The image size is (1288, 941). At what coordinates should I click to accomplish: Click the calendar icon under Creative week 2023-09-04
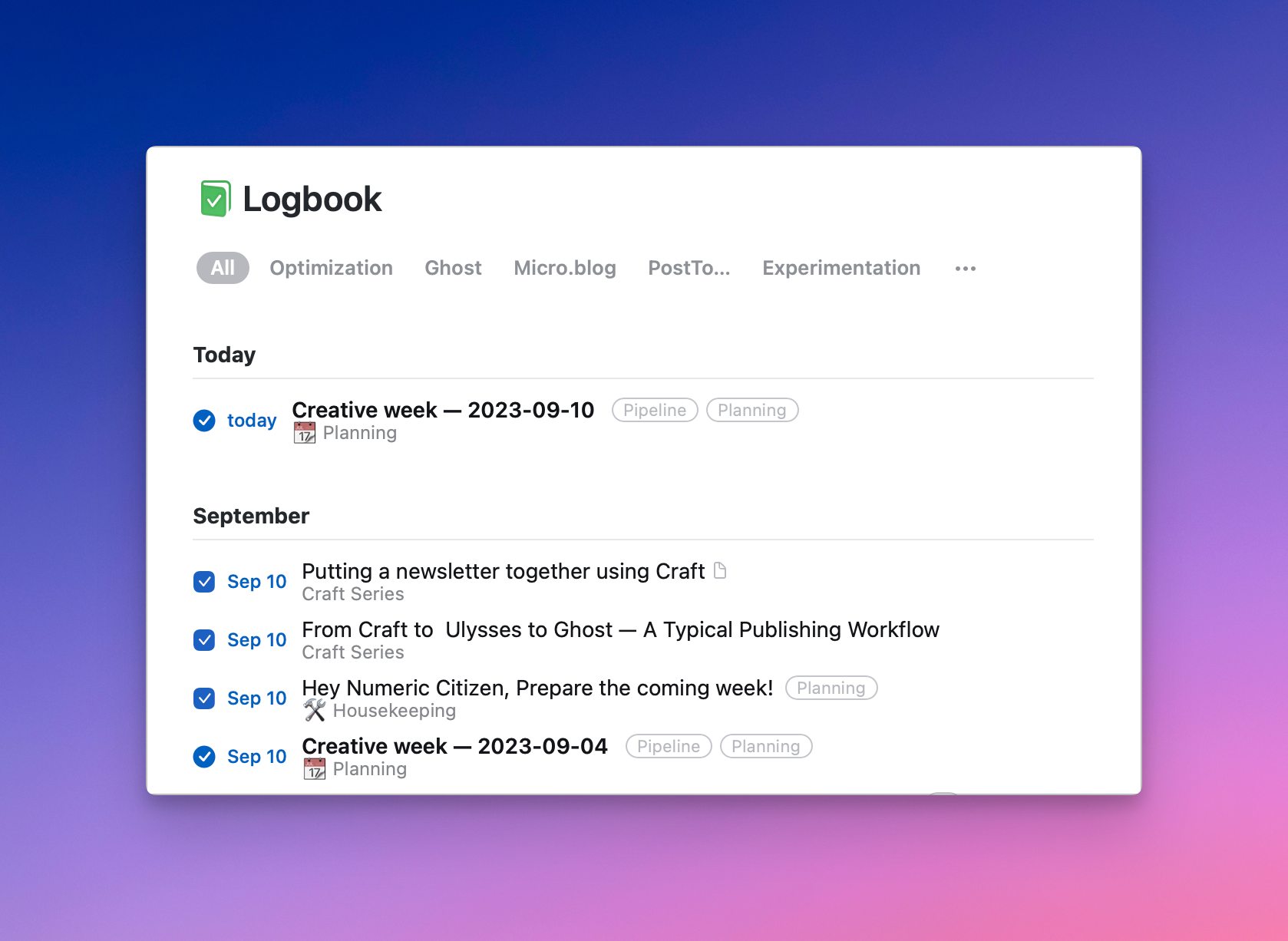click(x=315, y=769)
